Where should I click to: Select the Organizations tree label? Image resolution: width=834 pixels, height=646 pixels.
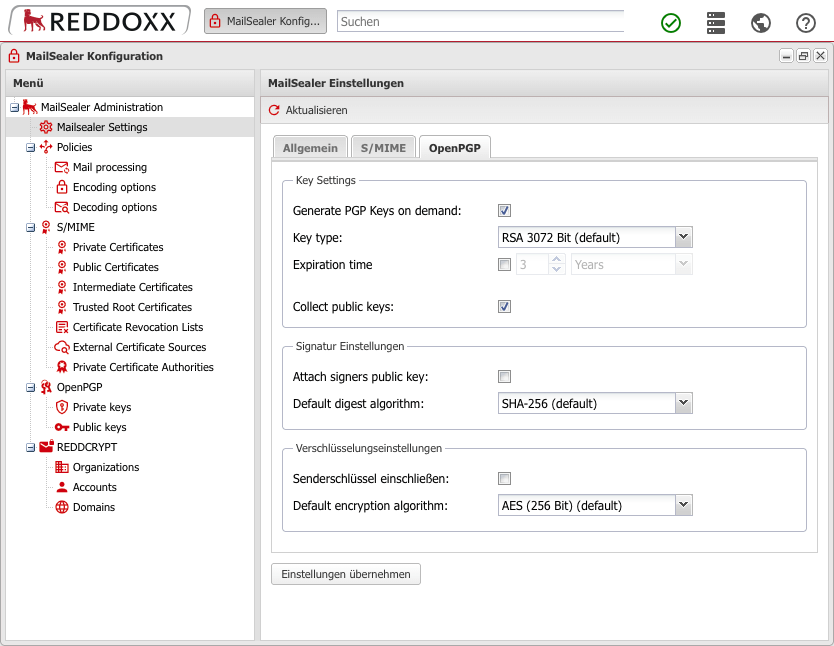pos(106,467)
